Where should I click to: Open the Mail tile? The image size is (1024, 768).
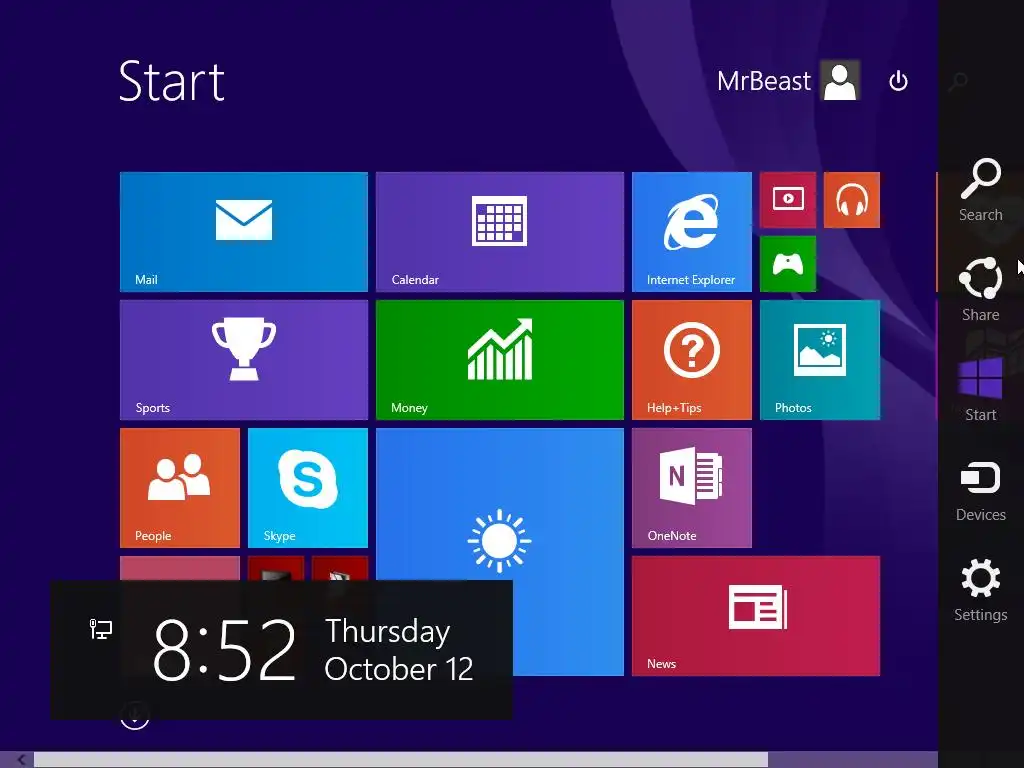244,232
